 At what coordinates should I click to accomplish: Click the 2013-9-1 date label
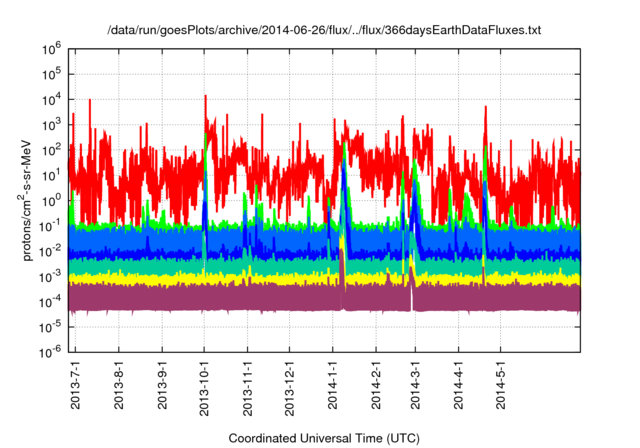pyautogui.click(x=162, y=384)
